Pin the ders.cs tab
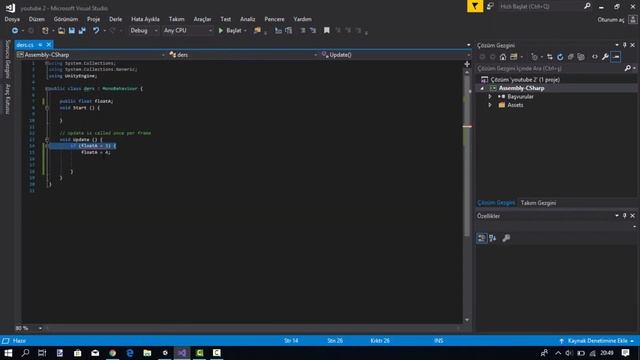Viewport: 640px width, 360px height. (x=40, y=44)
